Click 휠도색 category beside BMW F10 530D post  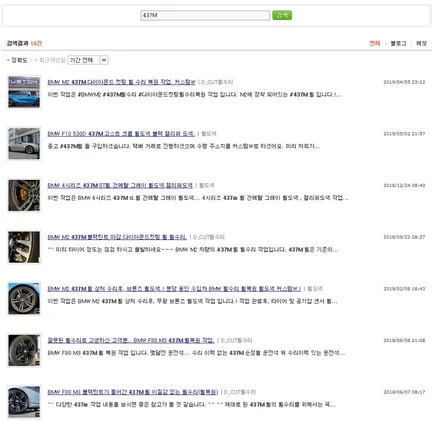209,134
